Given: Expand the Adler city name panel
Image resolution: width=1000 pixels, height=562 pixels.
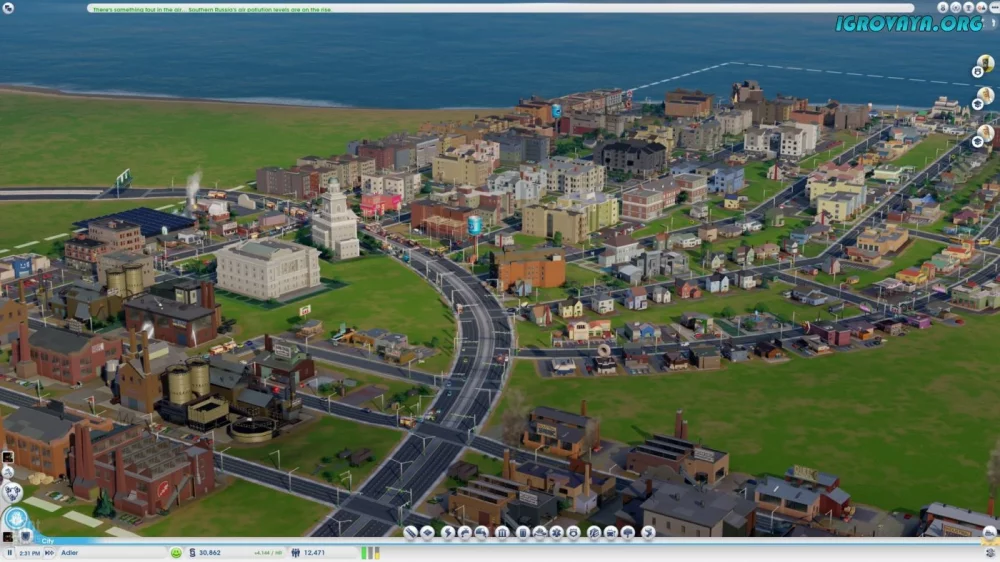Looking at the screenshot, I should tap(100, 552).
